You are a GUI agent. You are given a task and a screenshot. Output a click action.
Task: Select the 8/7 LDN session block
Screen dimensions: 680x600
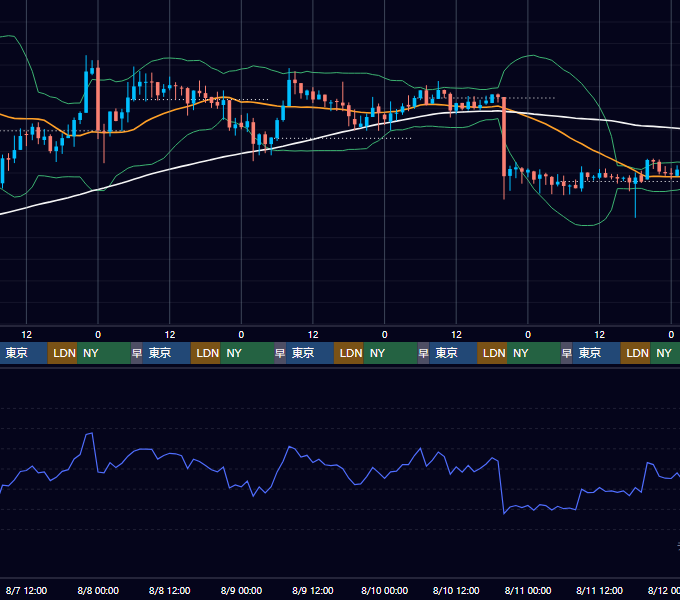62,353
